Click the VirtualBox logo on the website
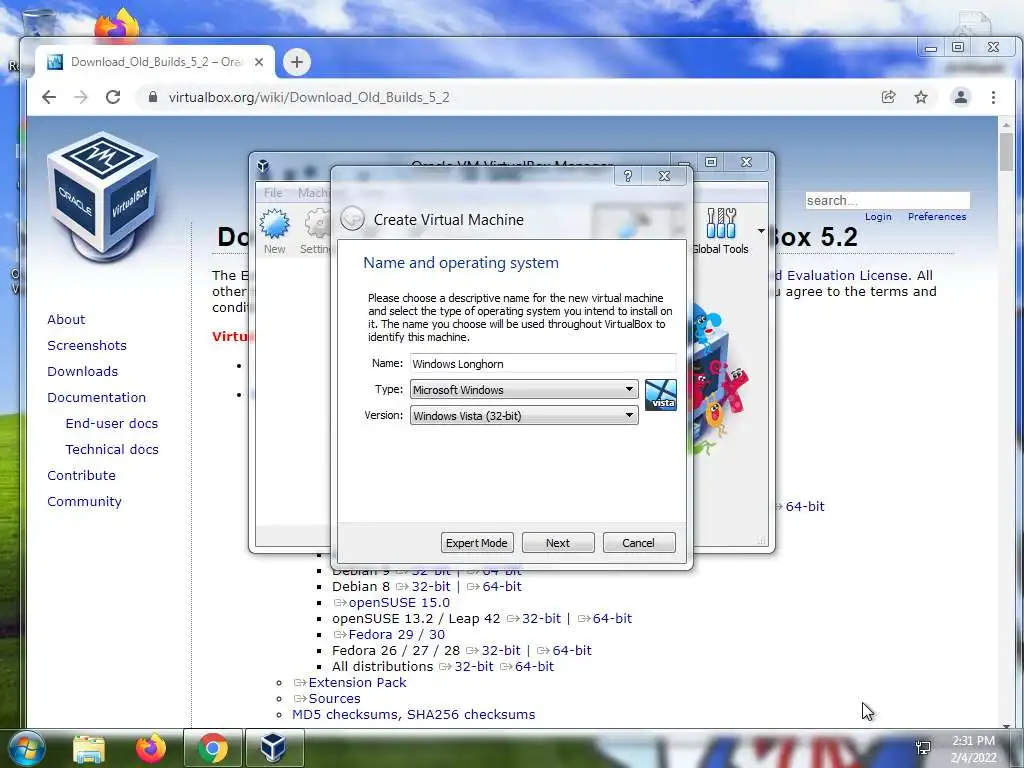Image resolution: width=1024 pixels, height=768 pixels. point(103,195)
